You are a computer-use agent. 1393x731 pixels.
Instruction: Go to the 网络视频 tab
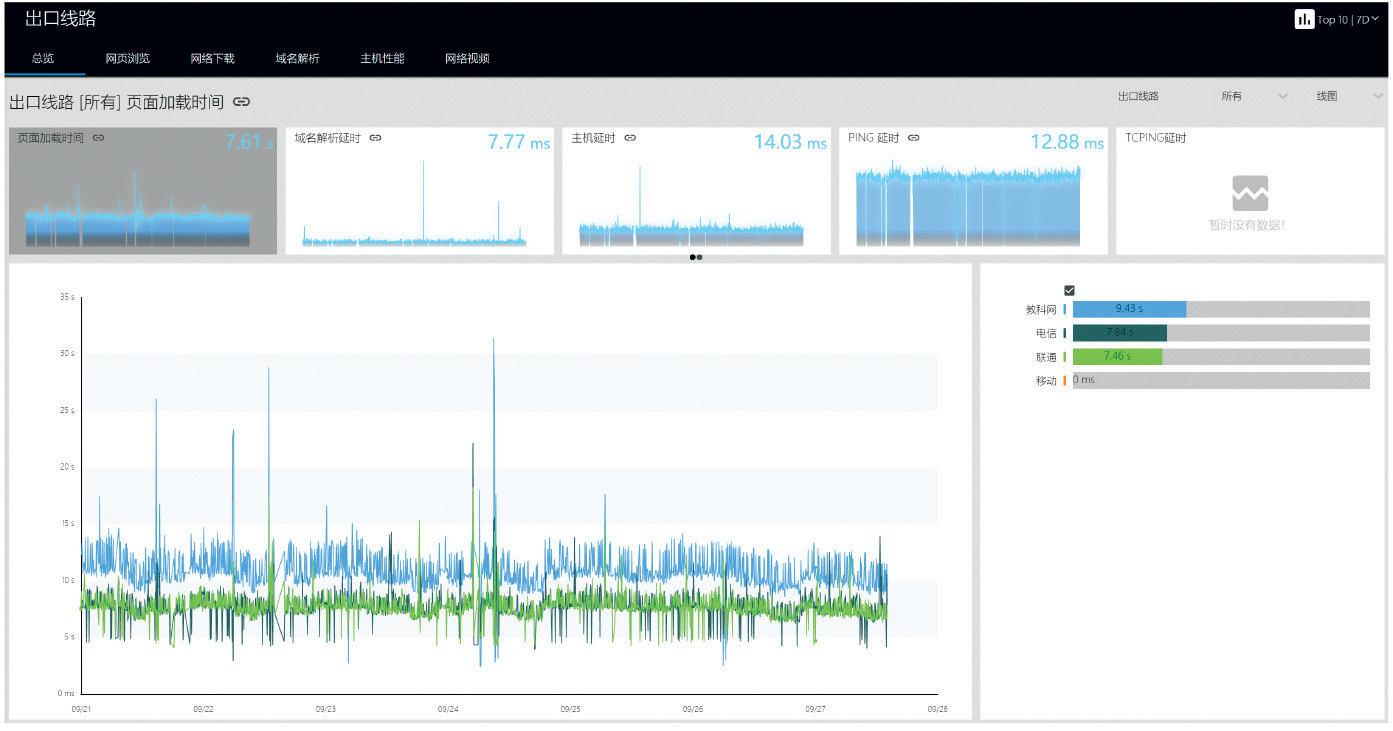pyautogui.click(x=467, y=58)
